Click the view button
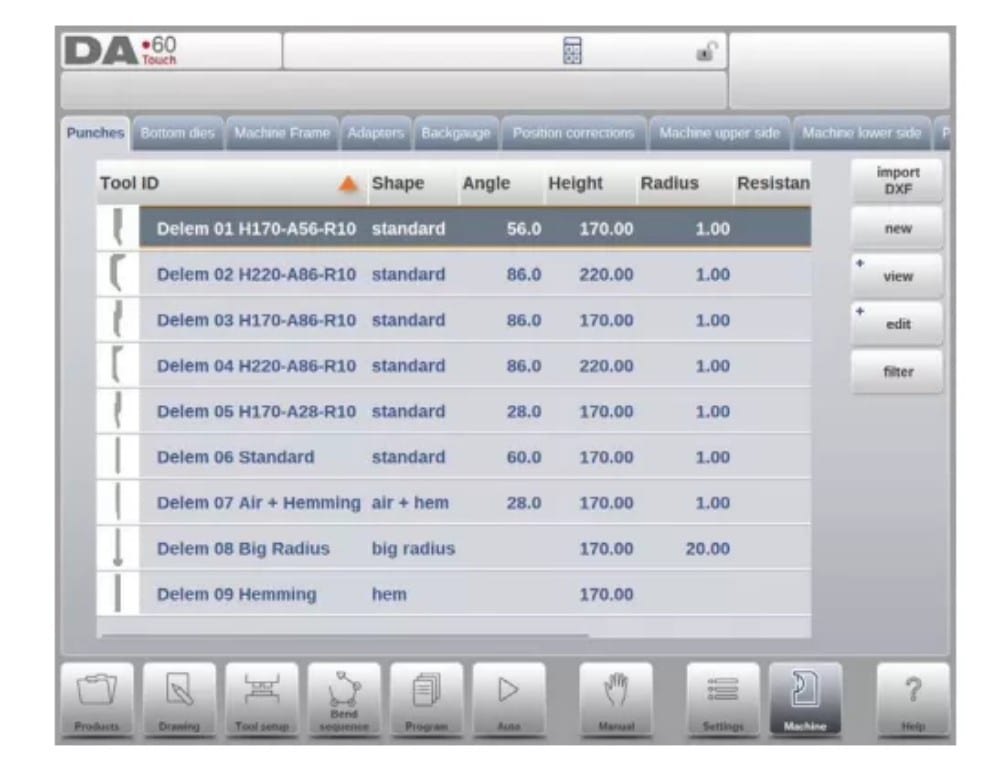 897,276
